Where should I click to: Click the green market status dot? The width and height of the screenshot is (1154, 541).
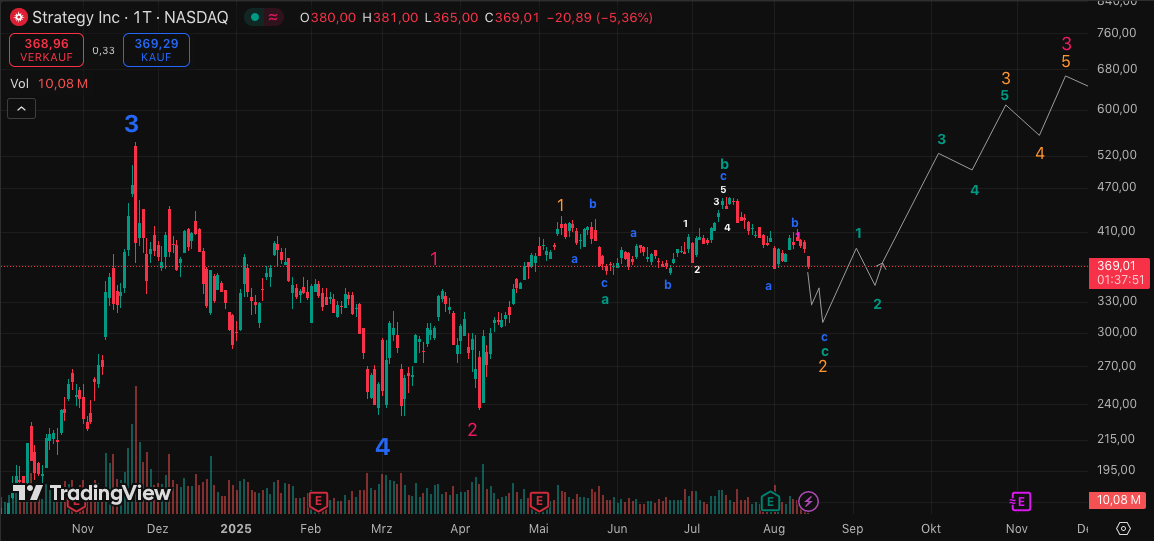[x=257, y=17]
